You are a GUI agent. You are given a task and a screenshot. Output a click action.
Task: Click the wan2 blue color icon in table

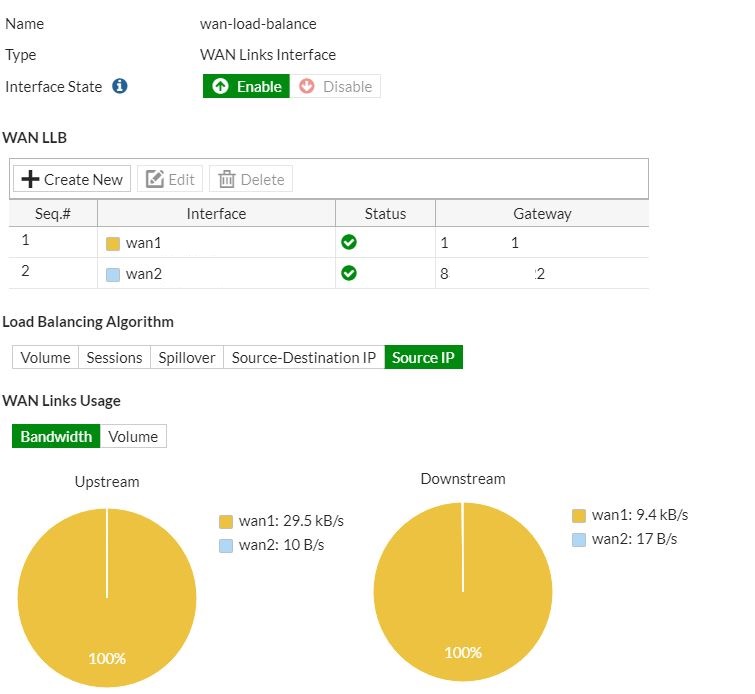(113, 275)
